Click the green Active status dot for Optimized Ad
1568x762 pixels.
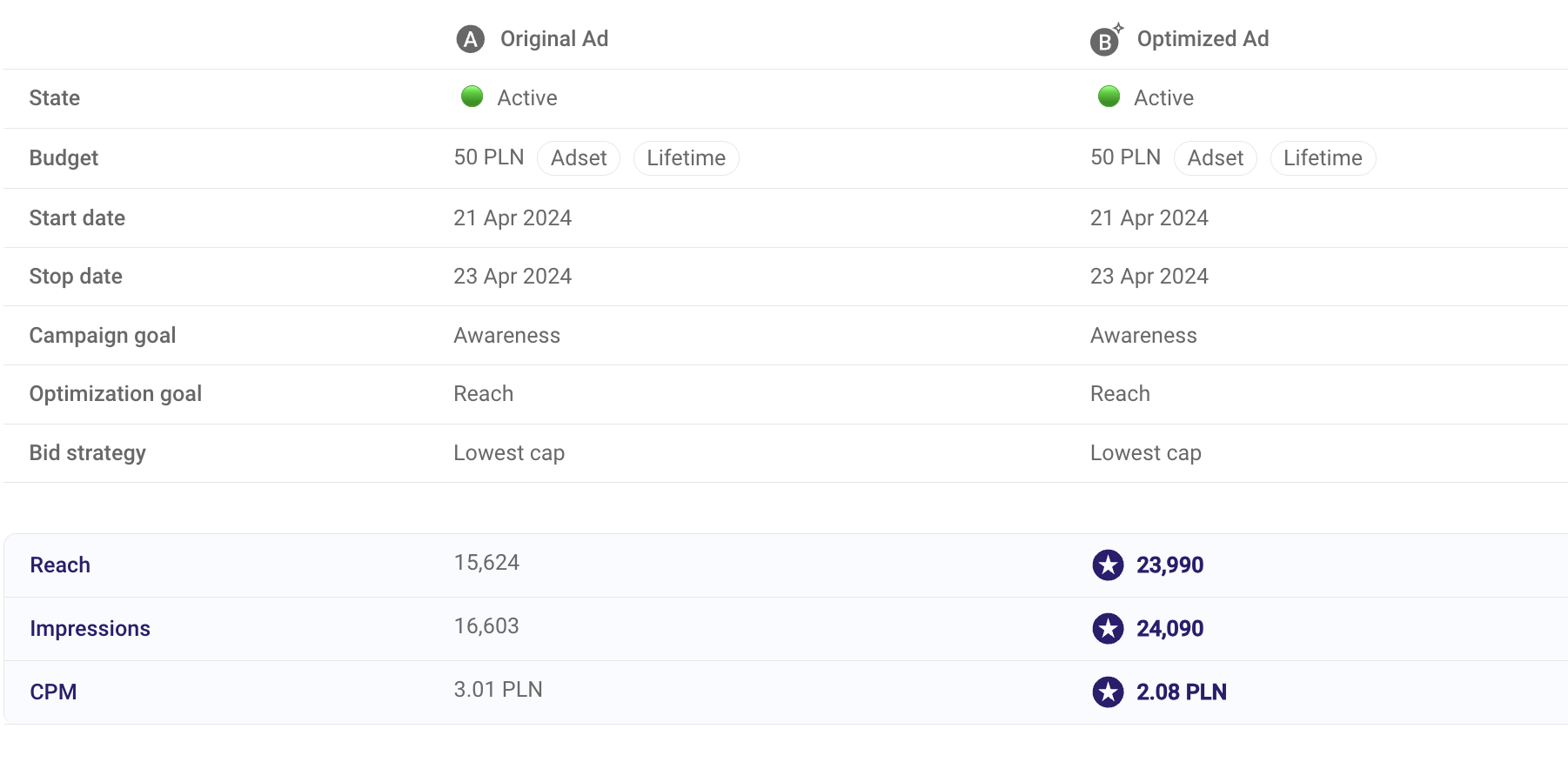point(1109,97)
